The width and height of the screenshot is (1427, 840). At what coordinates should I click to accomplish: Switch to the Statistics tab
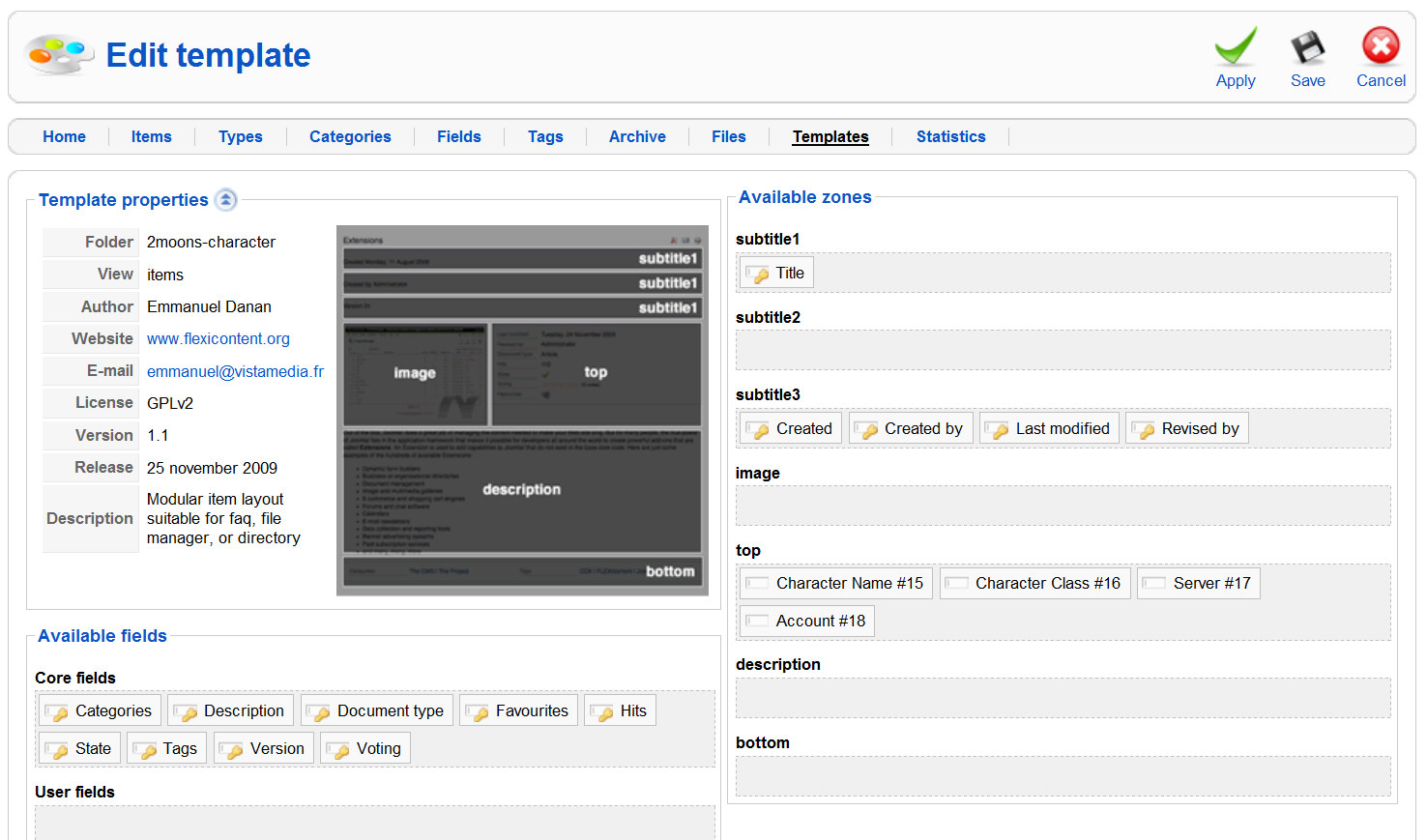click(950, 137)
